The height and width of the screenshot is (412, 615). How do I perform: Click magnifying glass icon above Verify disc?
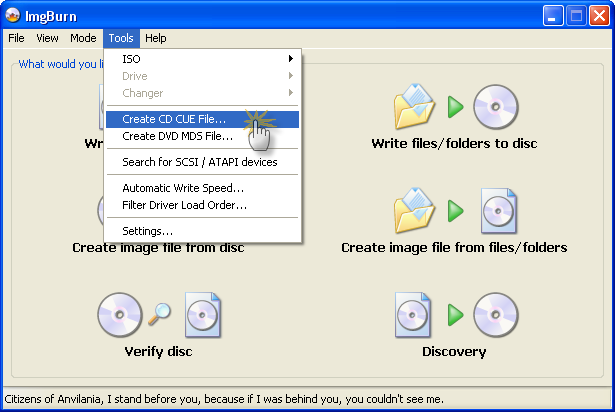coord(159,314)
